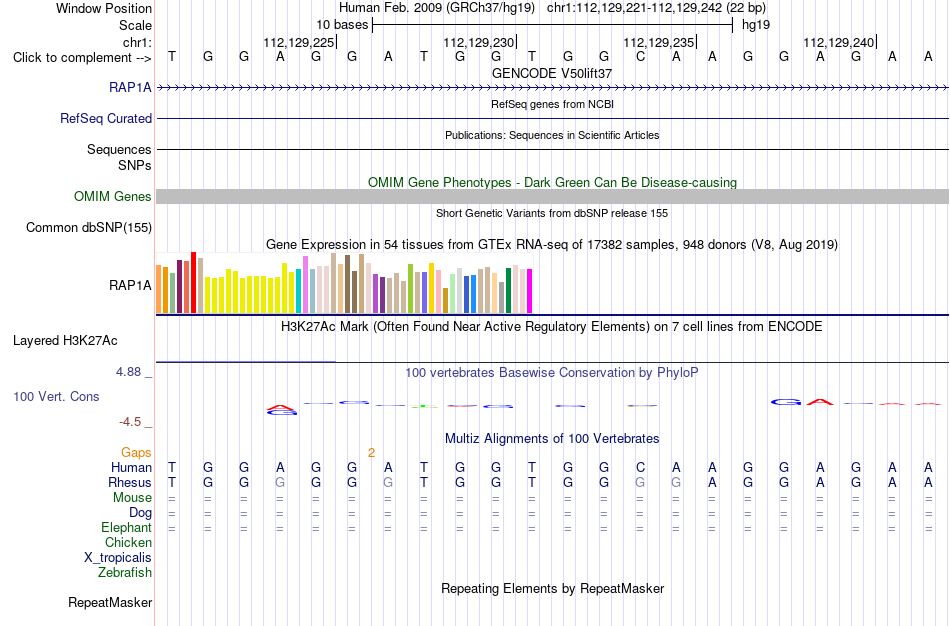Click the large red A beside the blue G in the PhyloP logo
The image size is (950, 626).
pos(820,402)
